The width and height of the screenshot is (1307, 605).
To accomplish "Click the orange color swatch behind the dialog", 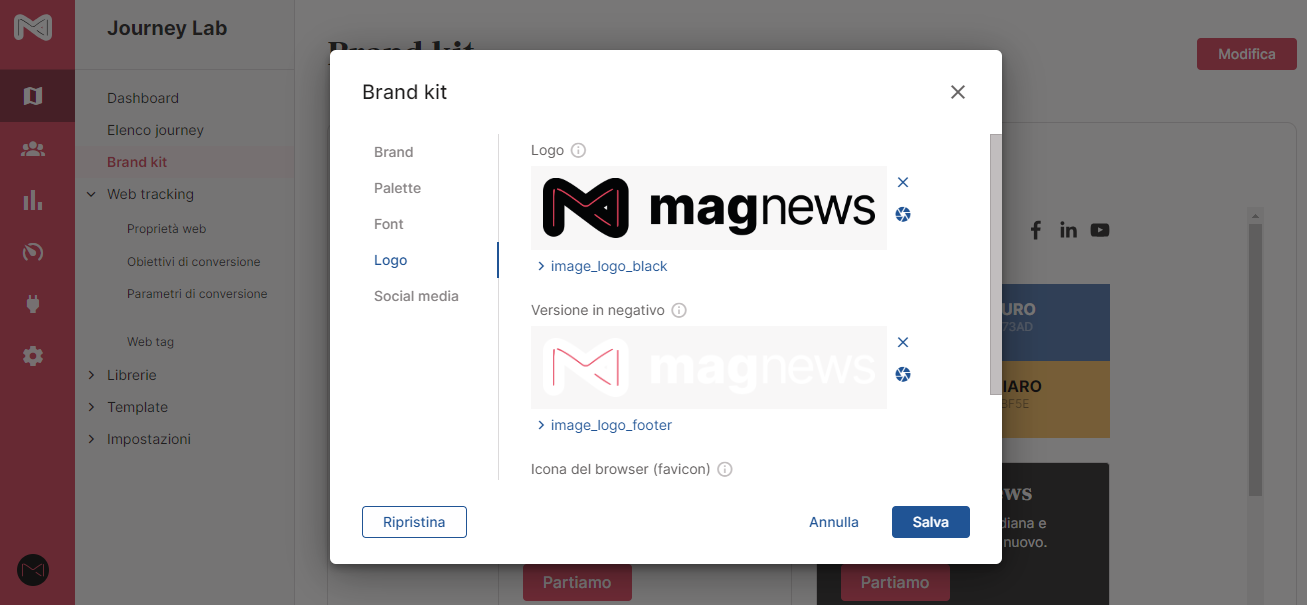I will click(x=1056, y=399).
